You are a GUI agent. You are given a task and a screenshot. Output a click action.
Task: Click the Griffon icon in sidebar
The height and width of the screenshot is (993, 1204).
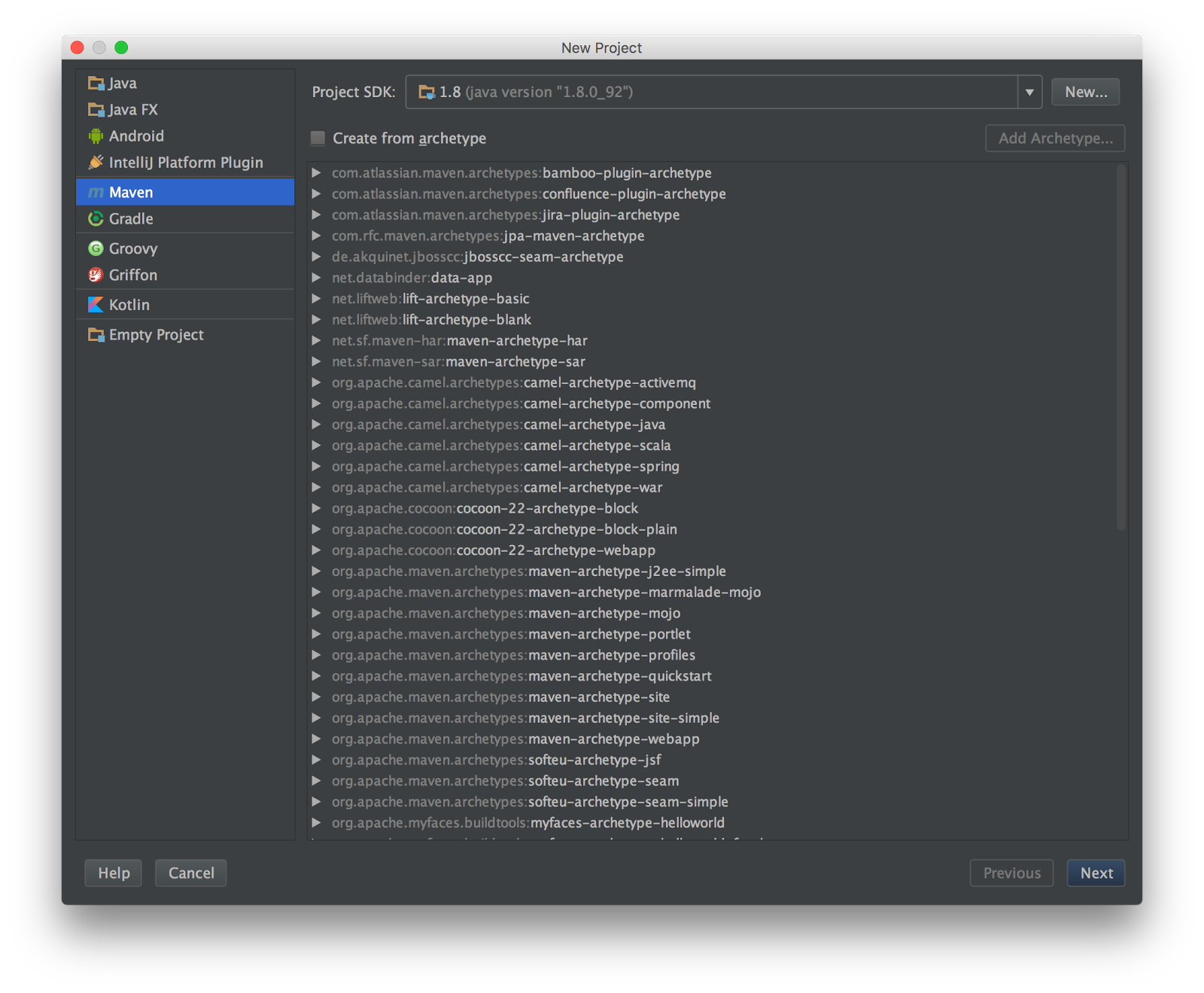coord(96,275)
